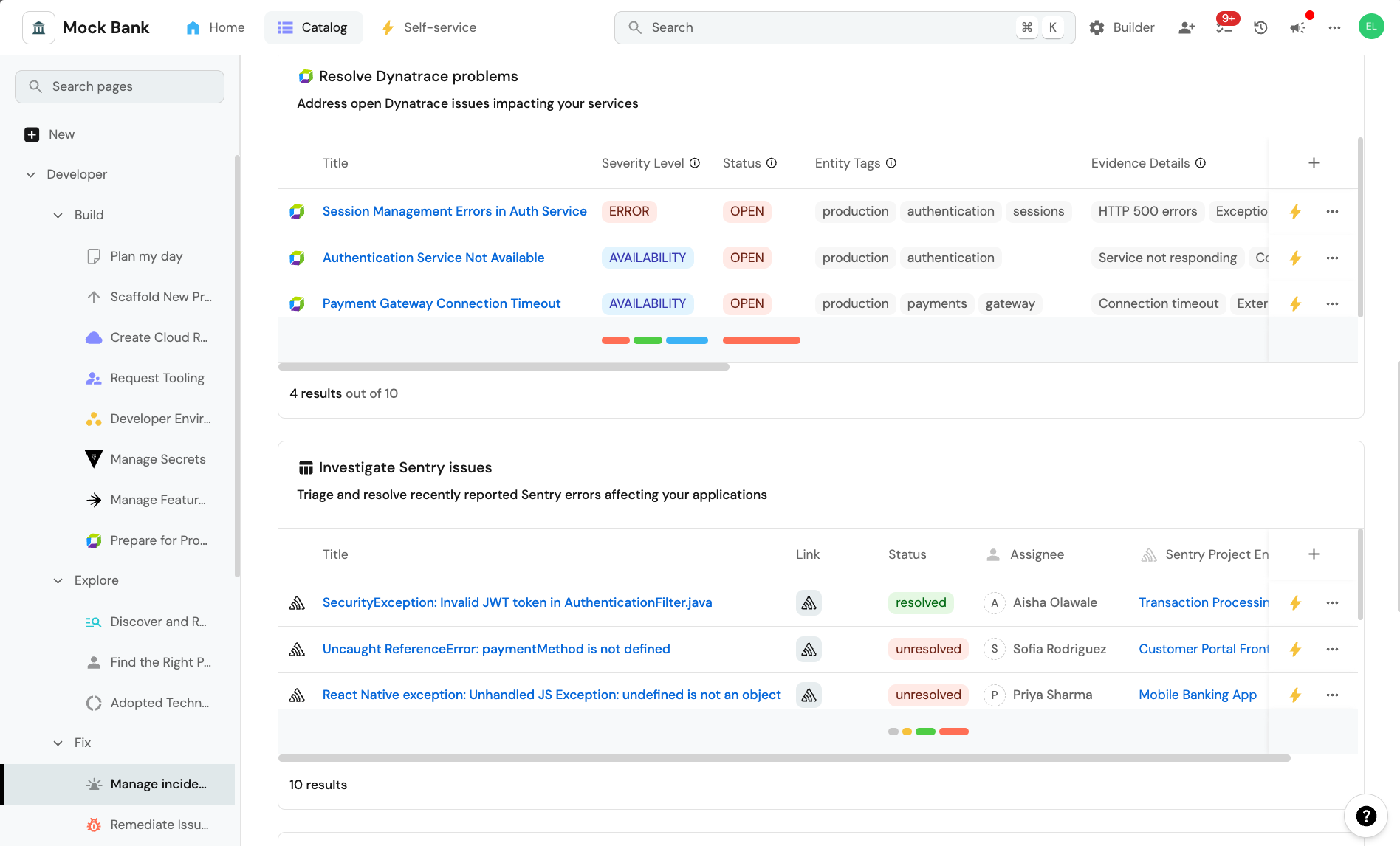1400x846 pixels.
Task: Open Sentry link icon for SecurityException row
Action: tap(809, 603)
